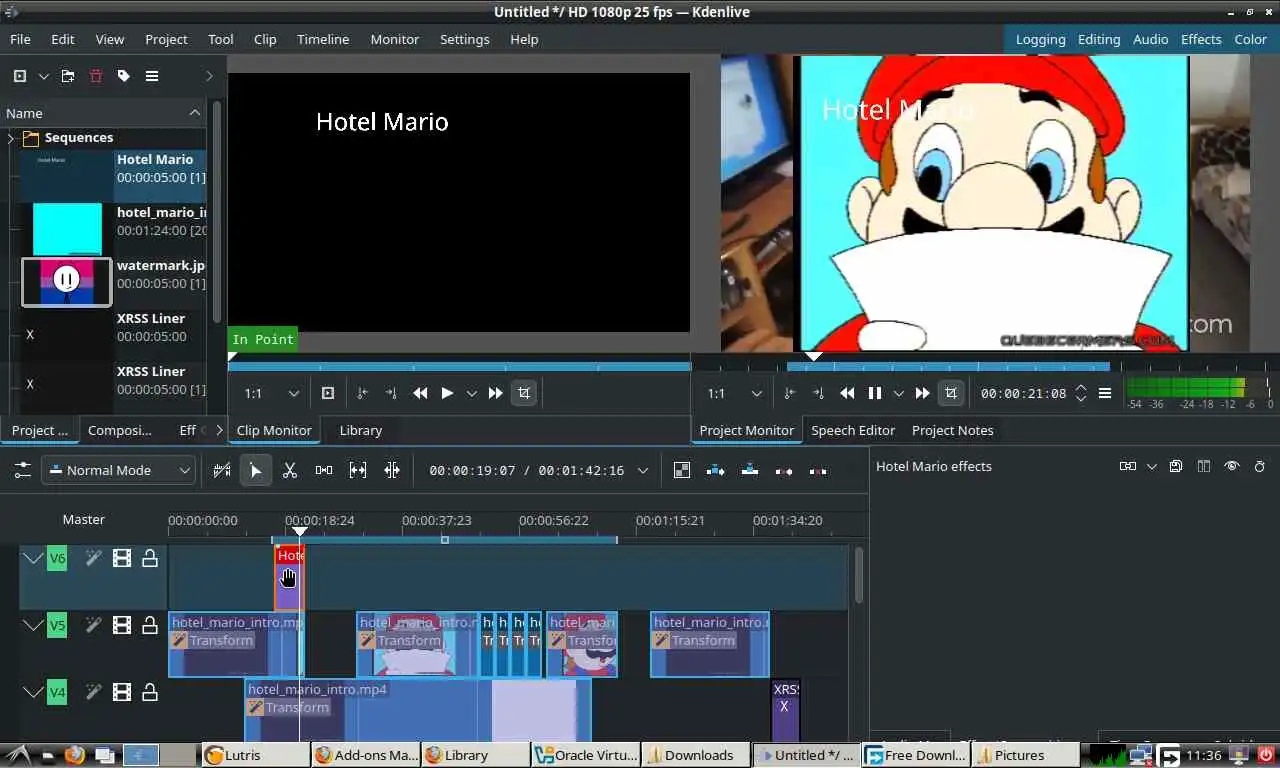This screenshot has width=1280, height=768.
Task: Click the Mix Clips icon in timeline toolbar
Action: click(682, 470)
